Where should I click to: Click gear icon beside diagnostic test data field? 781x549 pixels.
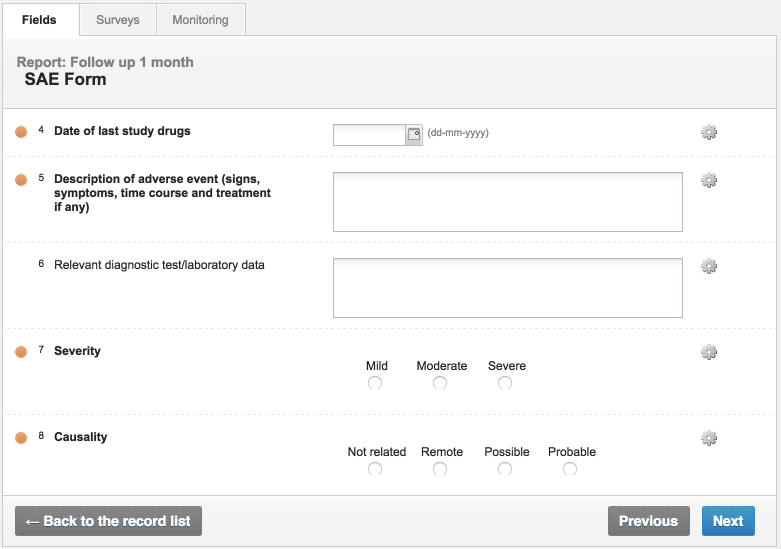(709, 266)
